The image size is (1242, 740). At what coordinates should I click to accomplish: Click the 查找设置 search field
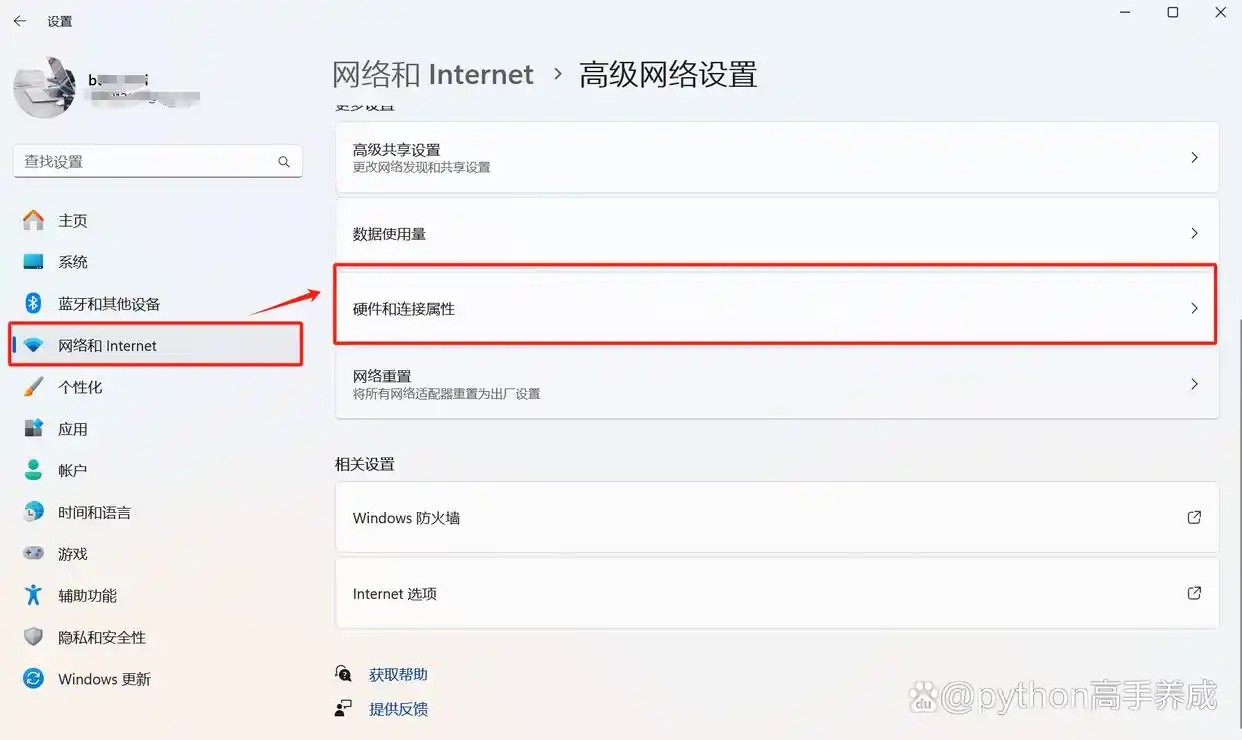(x=157, y=161)
